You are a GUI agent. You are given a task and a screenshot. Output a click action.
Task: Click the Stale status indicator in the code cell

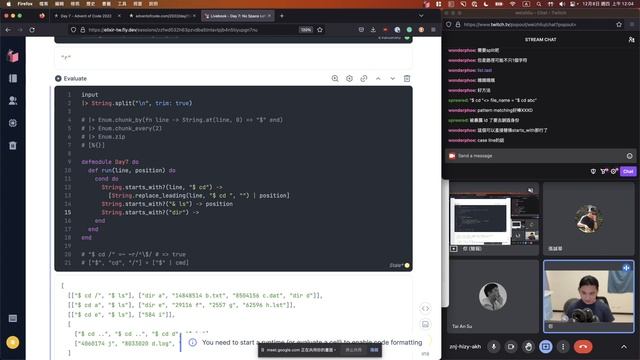click(399, 265)
